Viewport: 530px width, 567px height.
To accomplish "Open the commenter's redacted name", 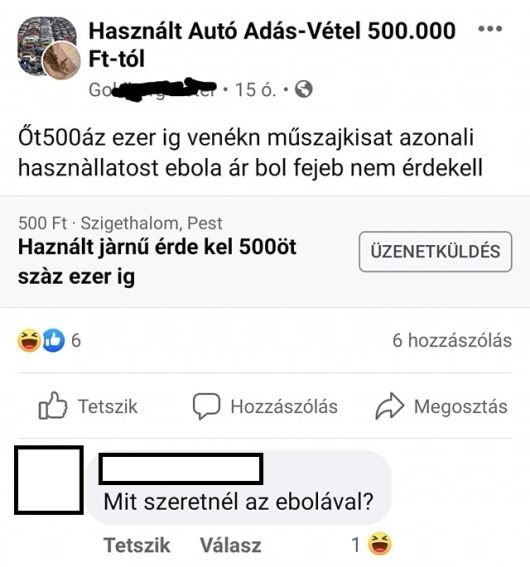I will coord(181,469).
